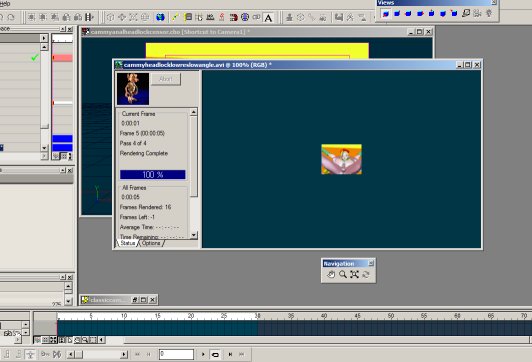The image size is (532, 362).
Task: Click the upper blue bar in left panel column
Action: (62, 138)
